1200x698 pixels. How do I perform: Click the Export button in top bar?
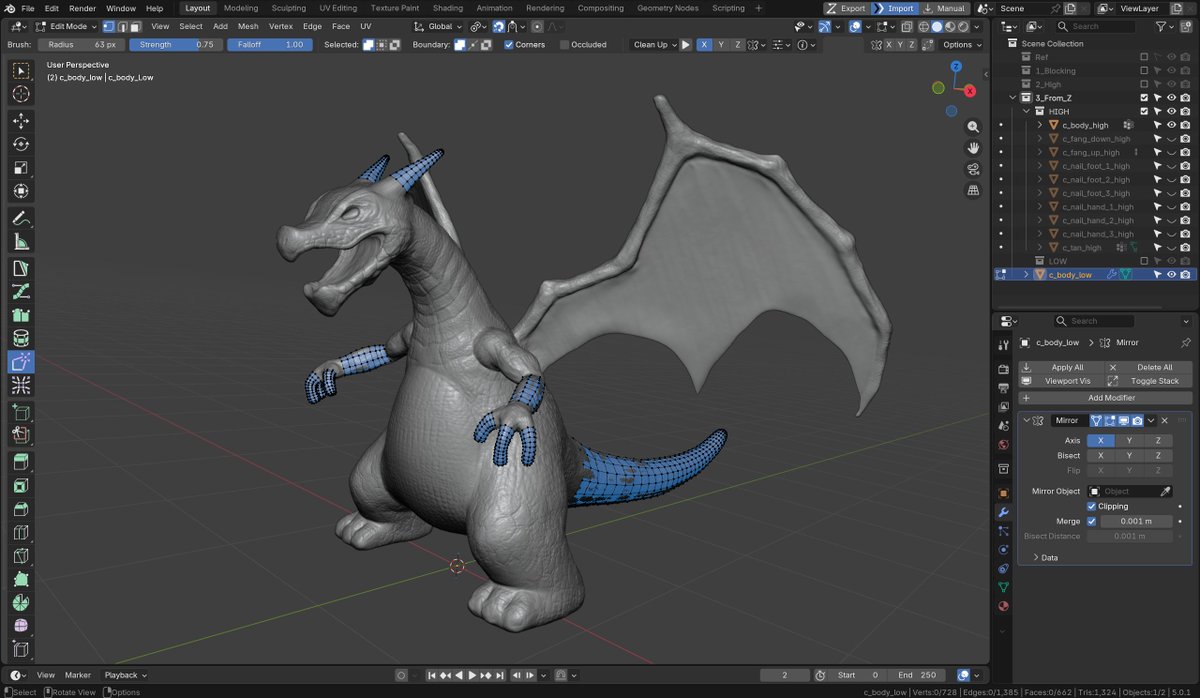(846, 8)
